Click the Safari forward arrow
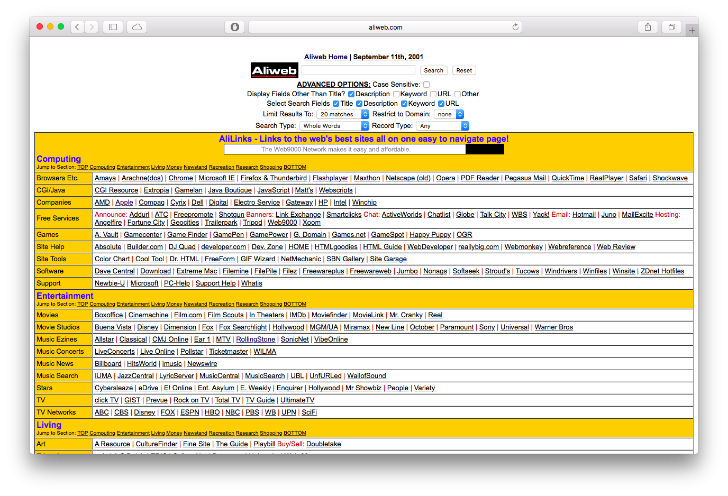Image resolution: width=728 pixels, height=496 pixels. point(92,27)
